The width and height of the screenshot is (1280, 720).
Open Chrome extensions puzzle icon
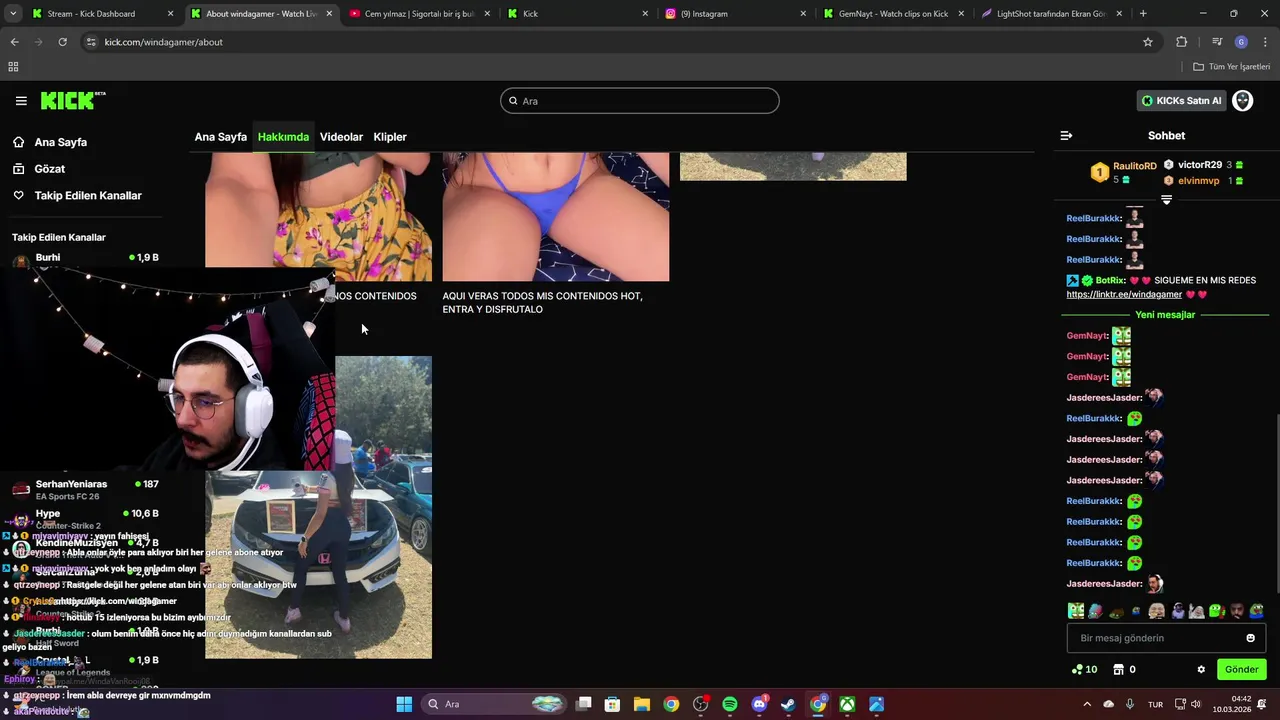point(1181,42)
